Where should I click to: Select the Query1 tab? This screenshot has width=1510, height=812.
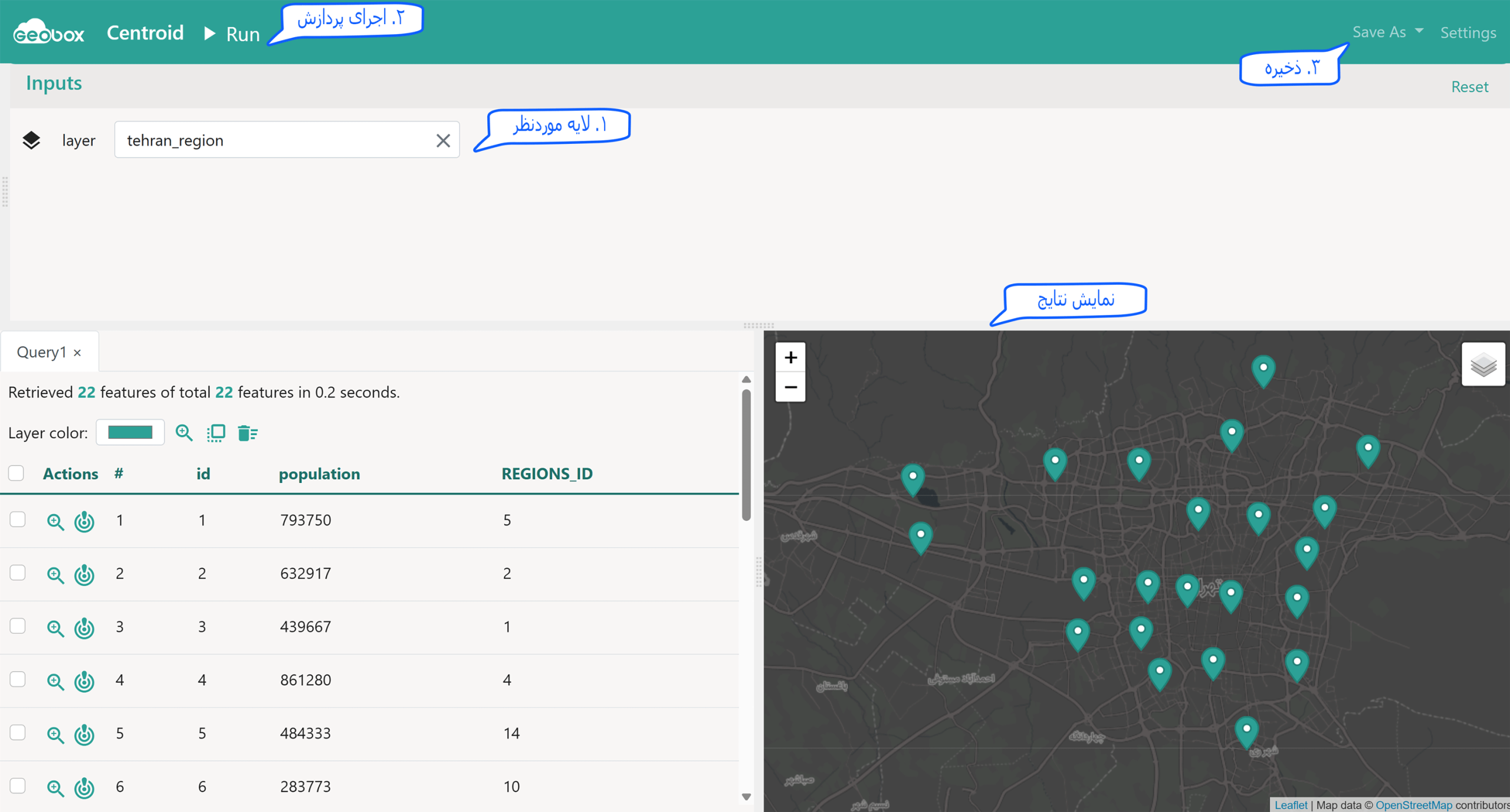click(x=41, y=352)
